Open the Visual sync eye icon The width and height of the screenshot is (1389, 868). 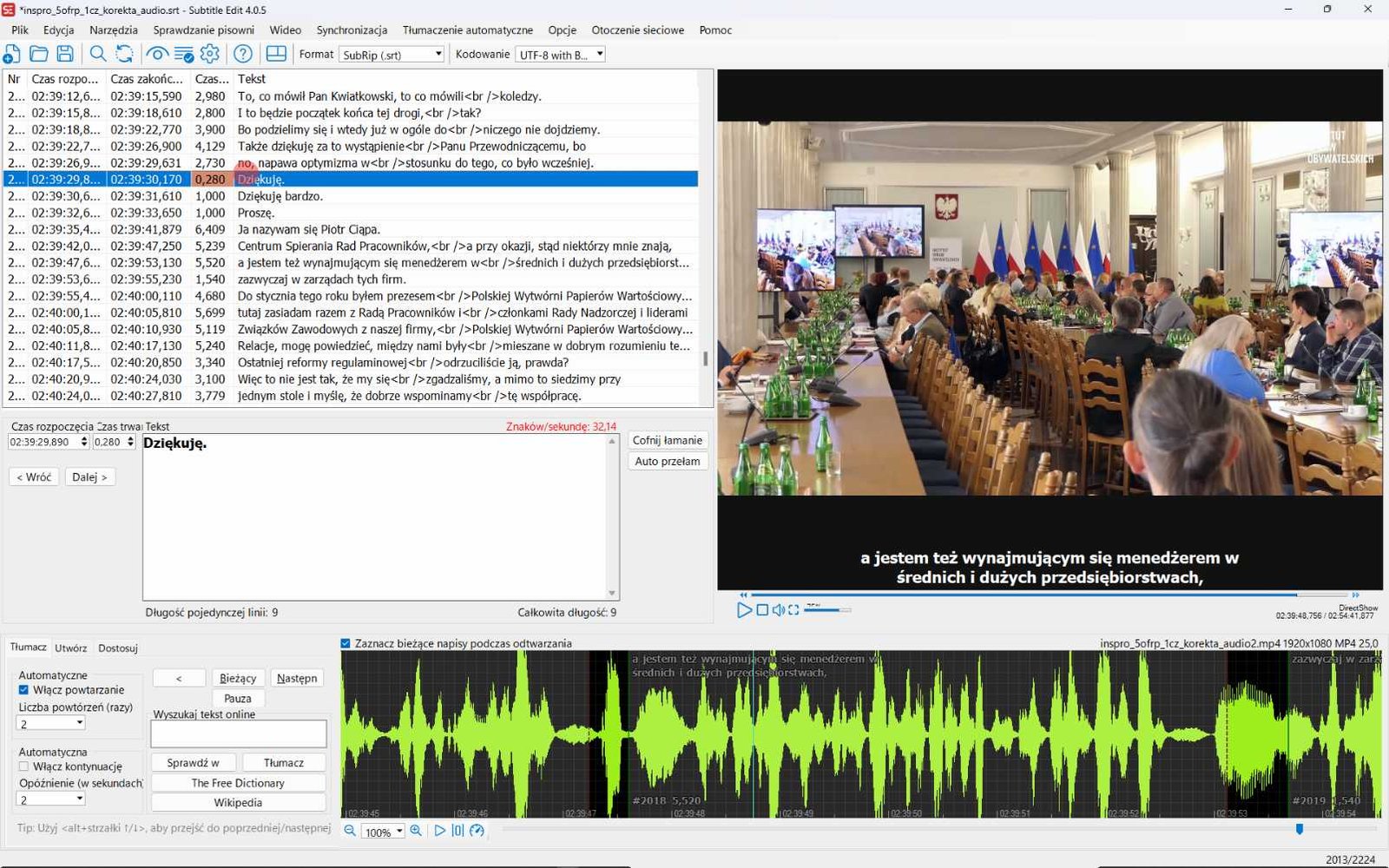pos(157,54)
